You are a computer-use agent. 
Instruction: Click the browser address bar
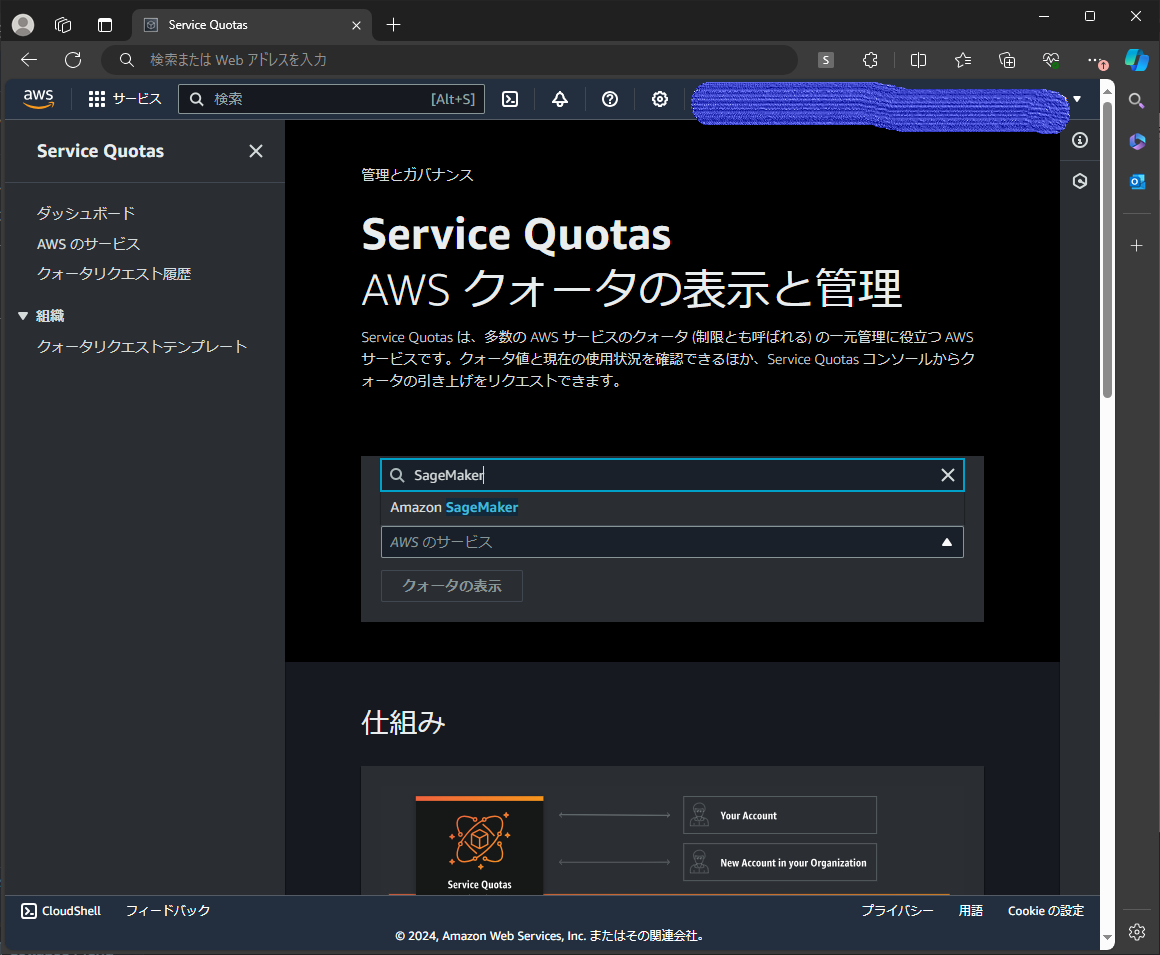(450, 60)
